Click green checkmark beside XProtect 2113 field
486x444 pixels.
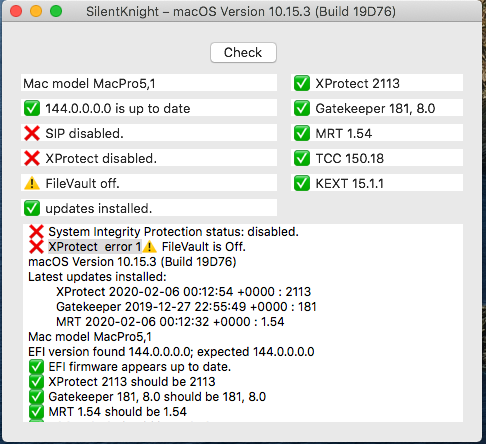[302, 83]
